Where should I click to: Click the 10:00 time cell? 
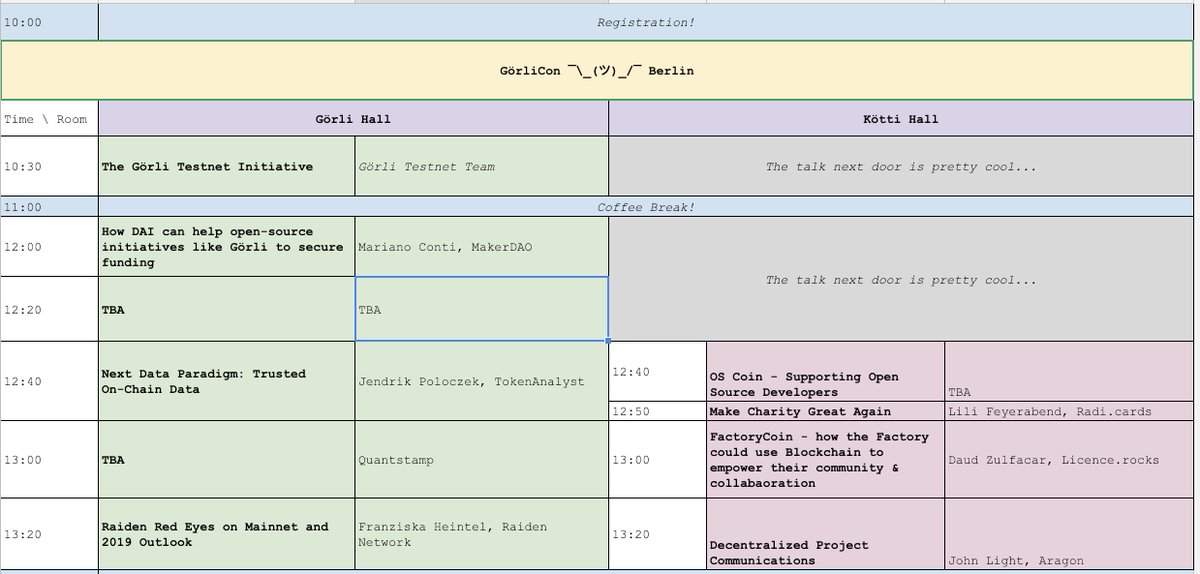pos(49,22)
